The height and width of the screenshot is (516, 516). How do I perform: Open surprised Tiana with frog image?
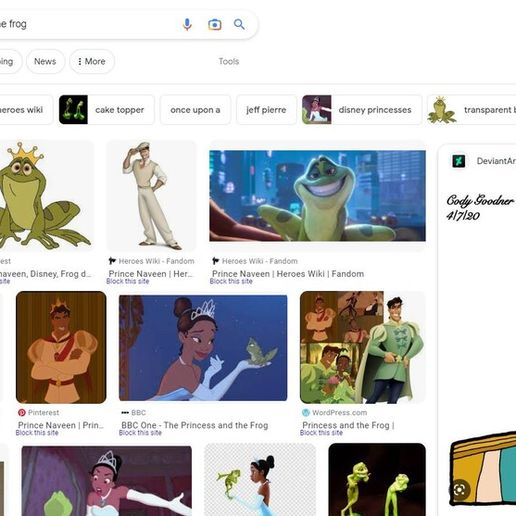107,481
